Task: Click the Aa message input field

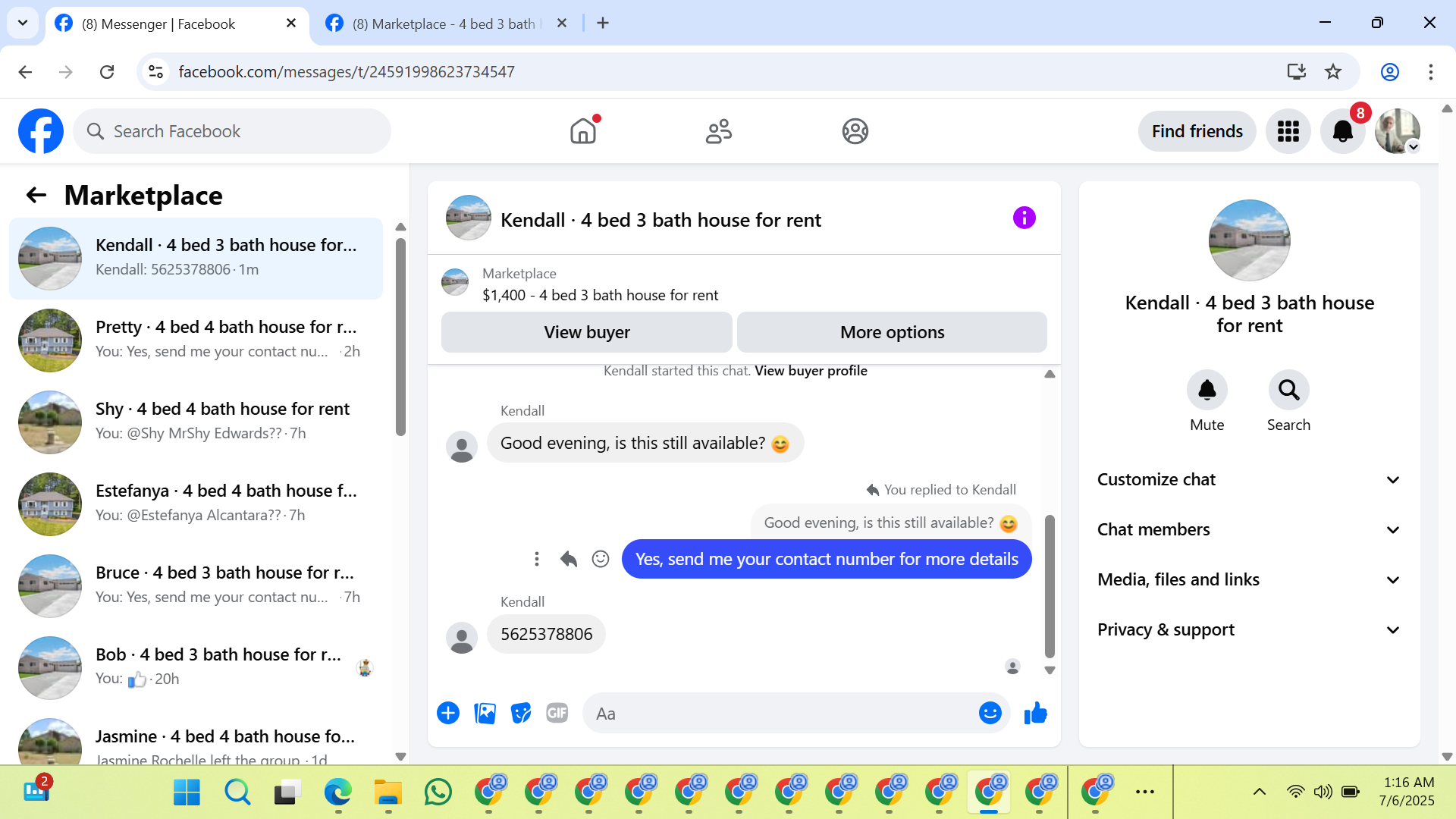Action: (781, 714)
